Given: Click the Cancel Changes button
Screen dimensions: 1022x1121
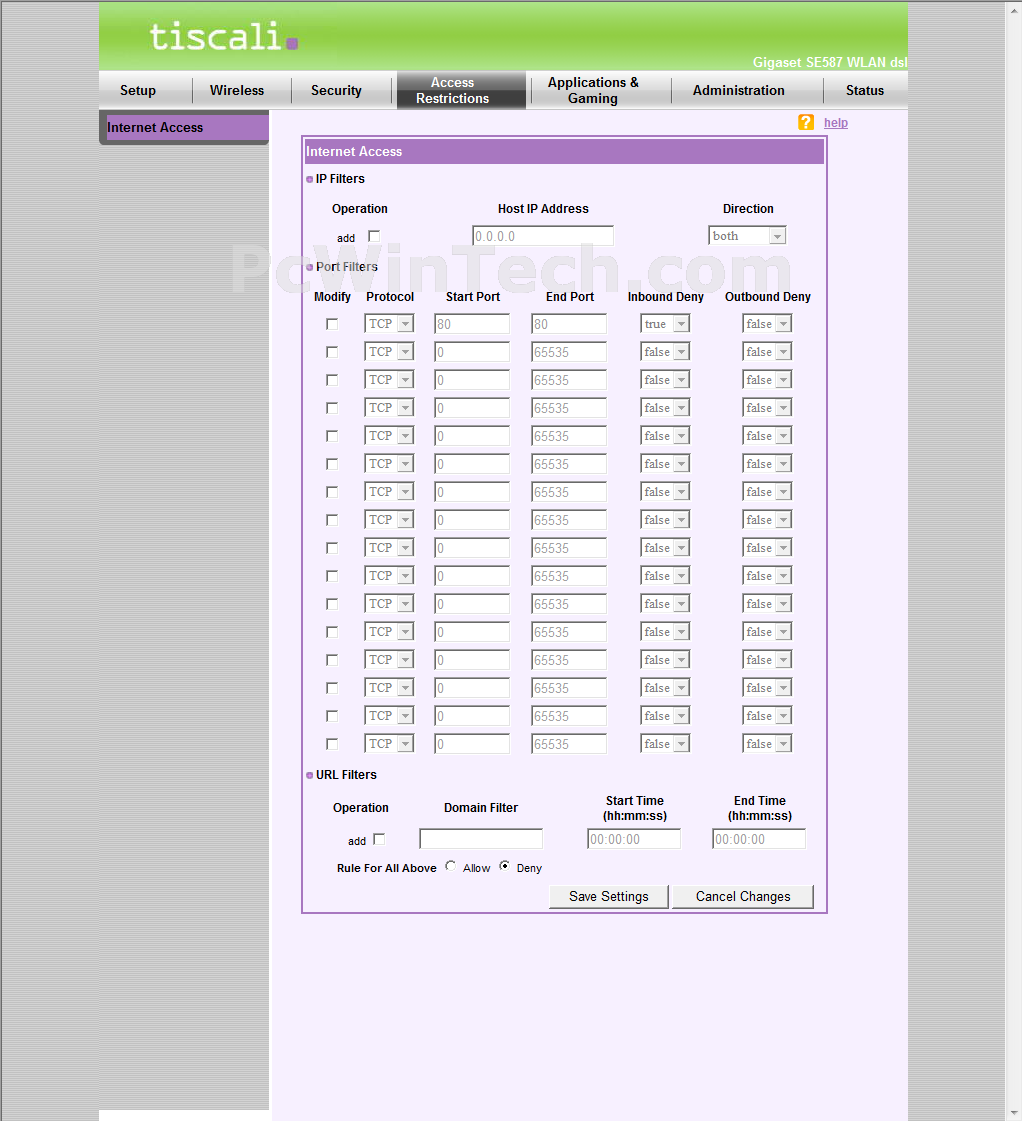Looking at the screenshot, I should pyautogui.click(x=743, y=897).
